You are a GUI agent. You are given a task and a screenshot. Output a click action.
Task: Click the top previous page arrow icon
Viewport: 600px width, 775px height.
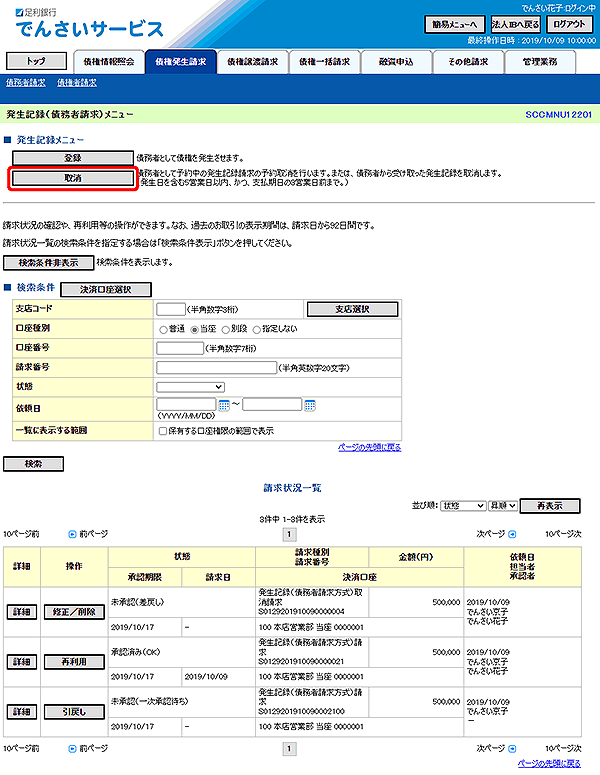[x=71, y=535]
